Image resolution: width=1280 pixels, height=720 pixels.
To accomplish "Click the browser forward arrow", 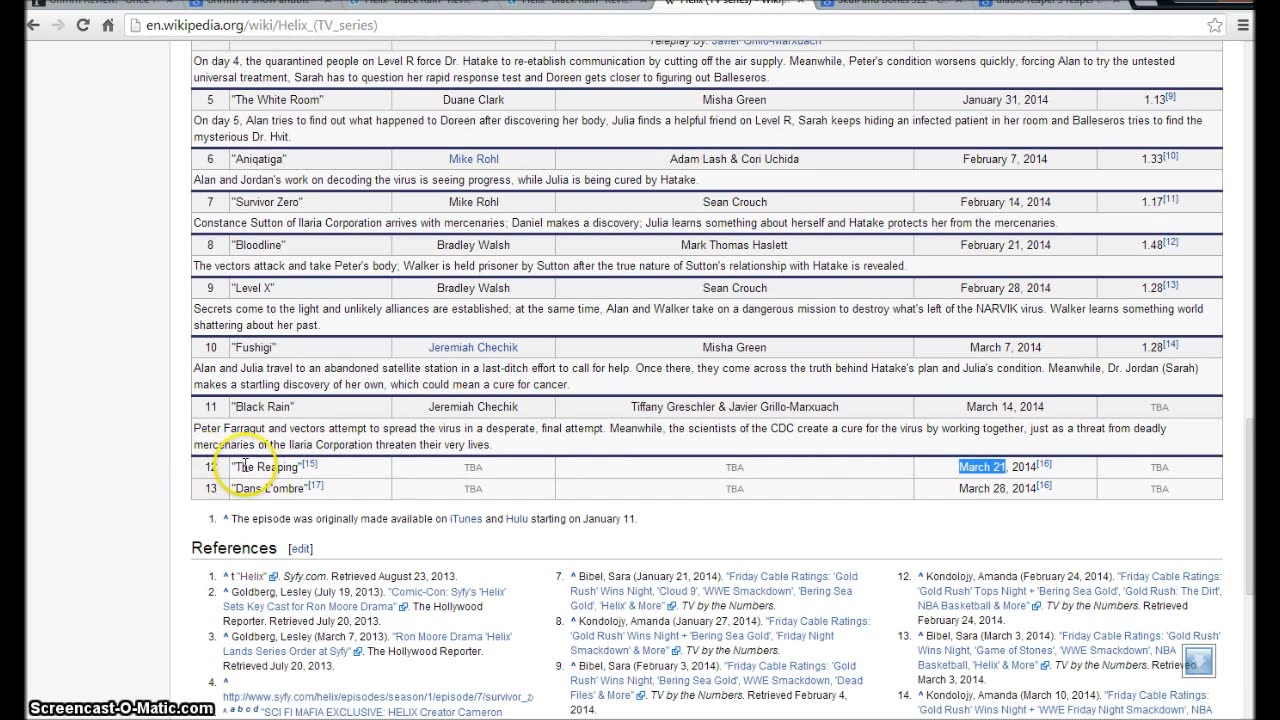I will tap(59, 25).
